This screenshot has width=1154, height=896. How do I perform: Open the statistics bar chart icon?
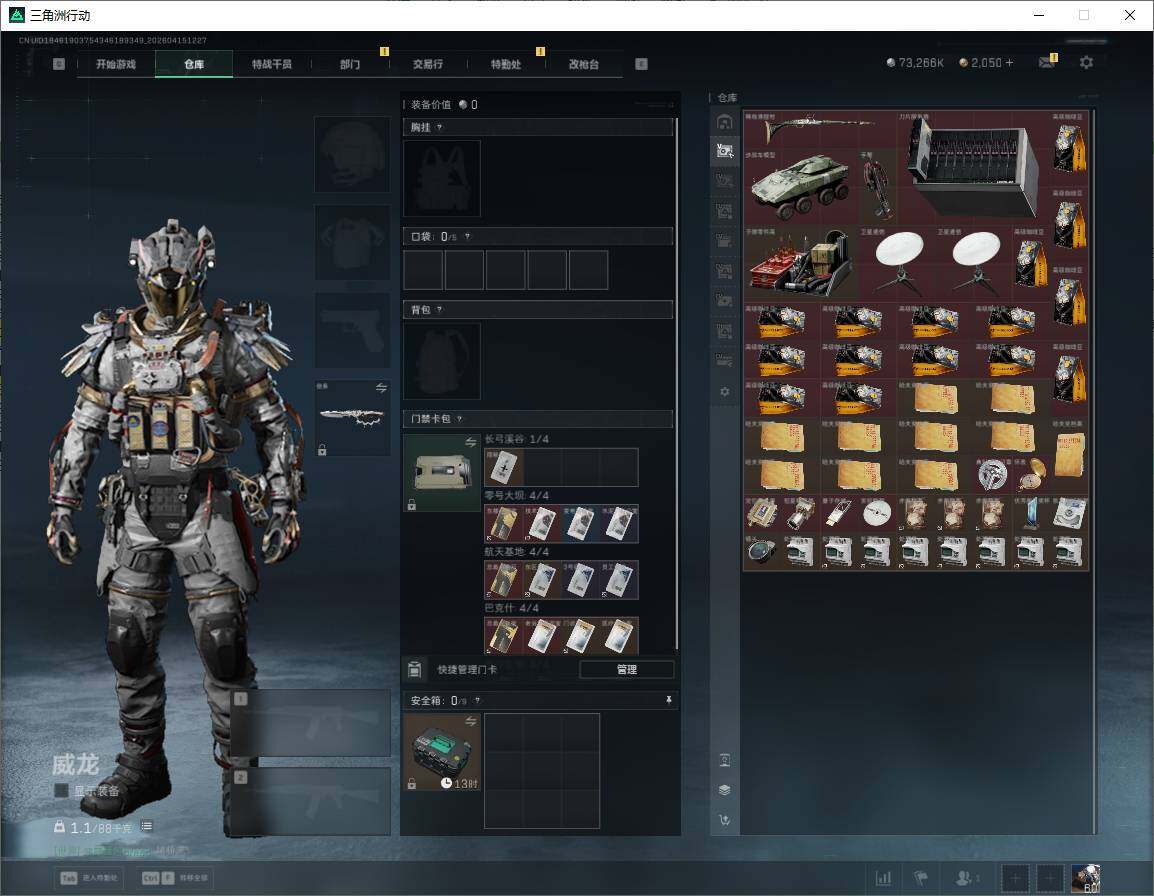click(883, 878)
